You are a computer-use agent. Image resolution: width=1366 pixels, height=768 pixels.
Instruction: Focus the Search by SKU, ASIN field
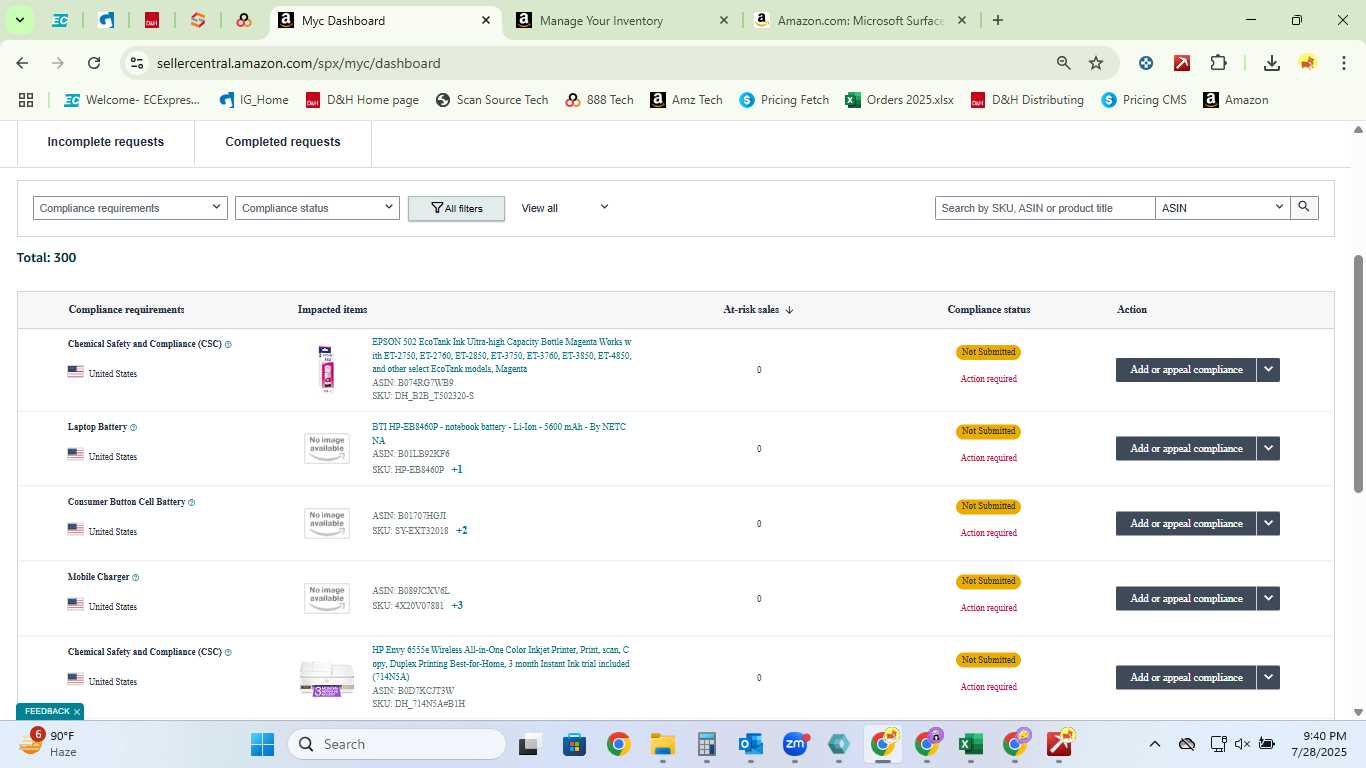tap(1045, 208)
